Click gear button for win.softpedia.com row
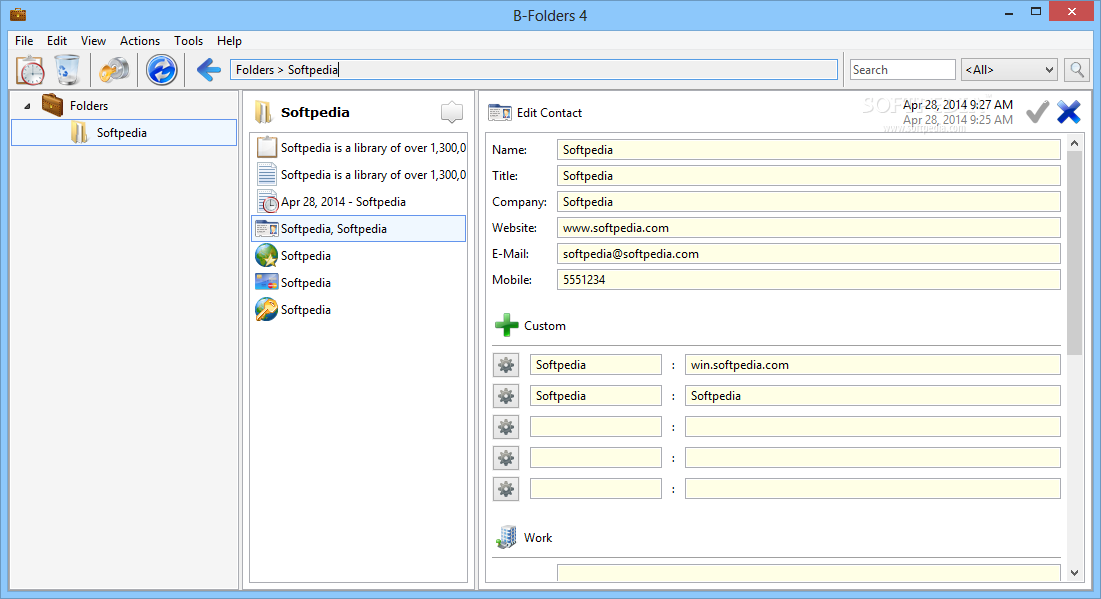 (506, 364)
